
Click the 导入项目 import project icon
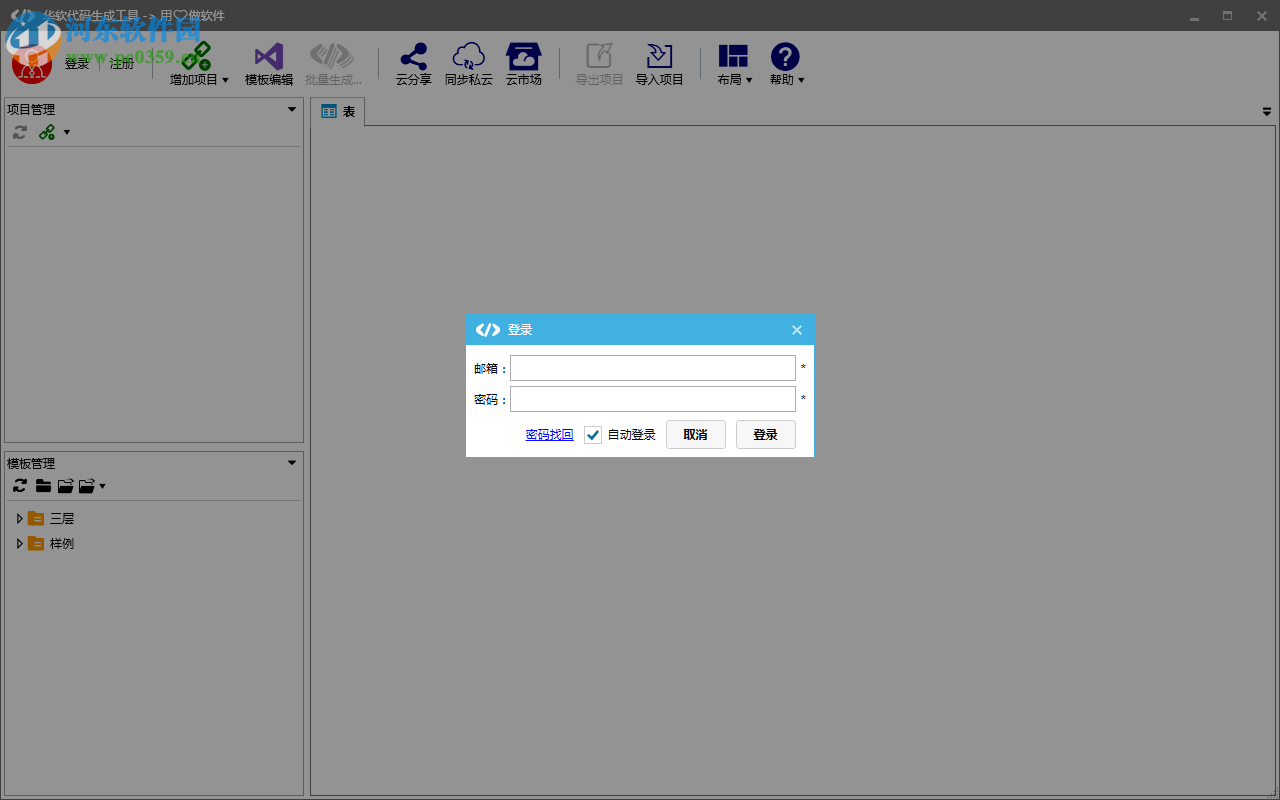[659, 57]
